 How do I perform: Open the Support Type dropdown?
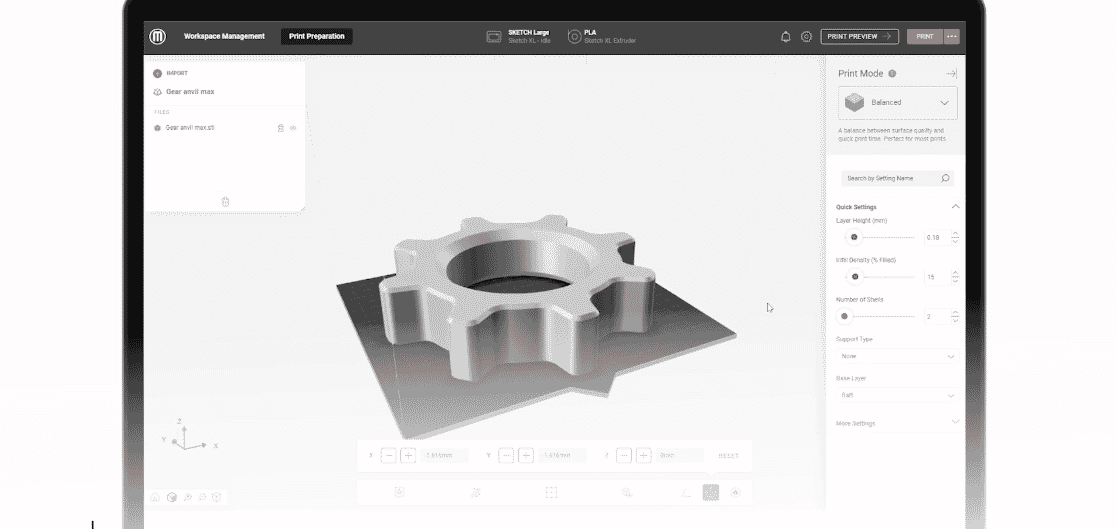[897, 356]
